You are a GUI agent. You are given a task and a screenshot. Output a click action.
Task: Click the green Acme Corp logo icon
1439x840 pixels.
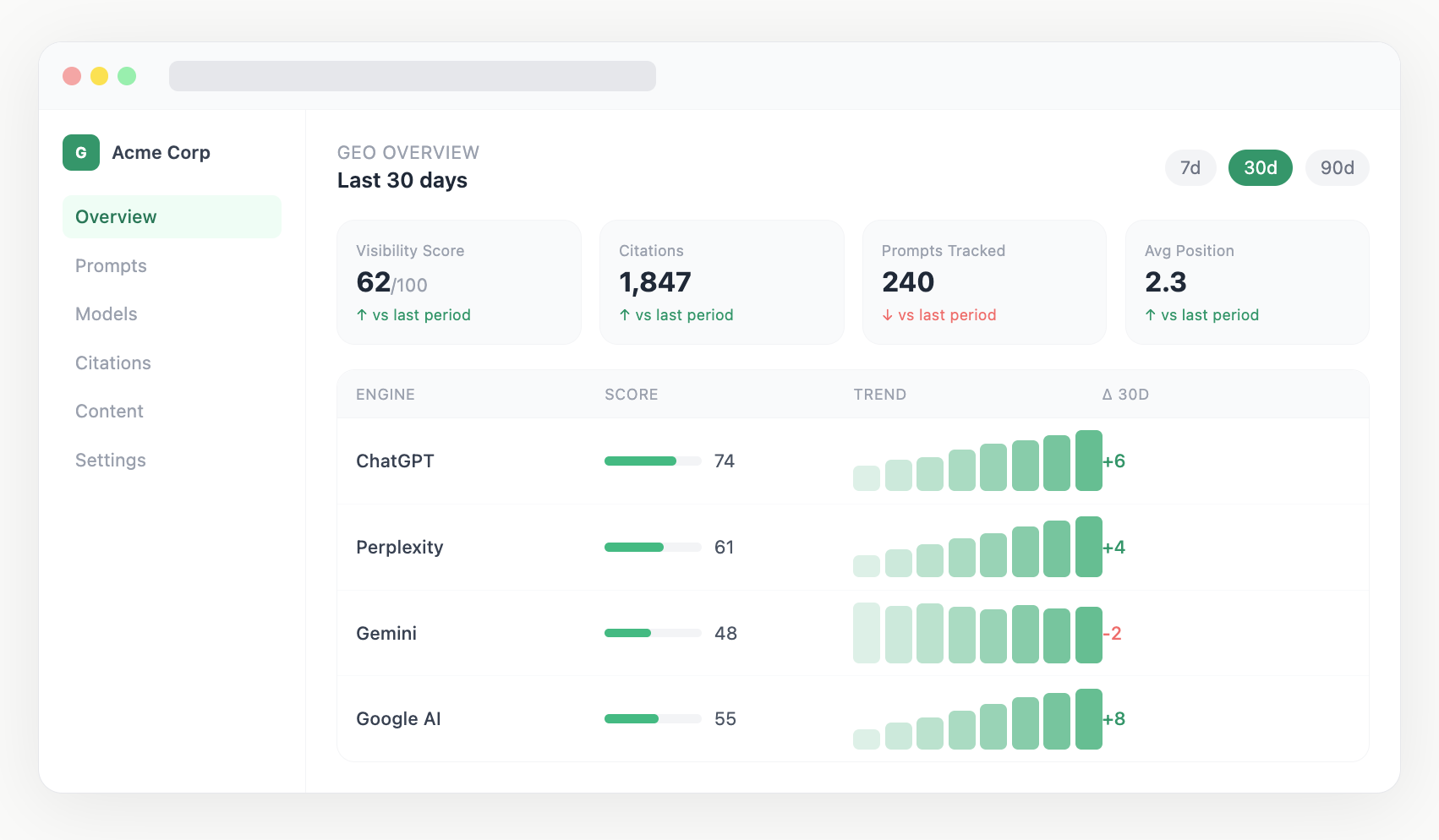[x=81, y=152]
